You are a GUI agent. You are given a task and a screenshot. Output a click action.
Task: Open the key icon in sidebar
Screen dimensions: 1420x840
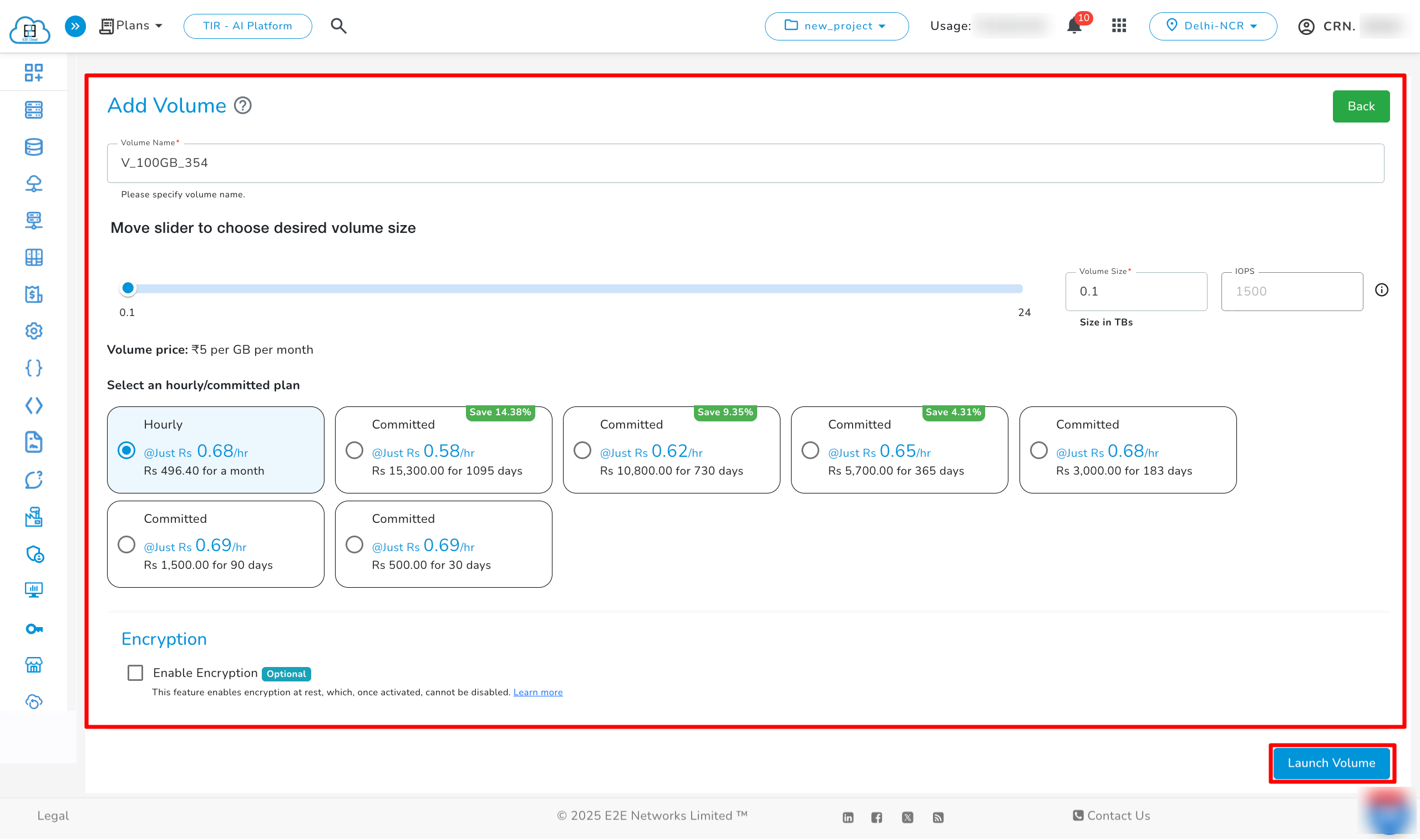coord(34,629)
